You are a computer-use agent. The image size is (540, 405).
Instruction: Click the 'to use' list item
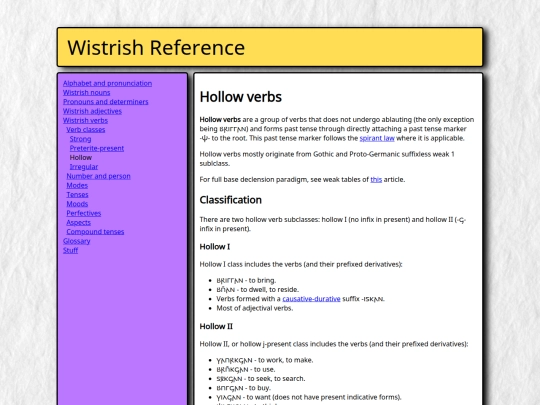[x=246, y=370]
